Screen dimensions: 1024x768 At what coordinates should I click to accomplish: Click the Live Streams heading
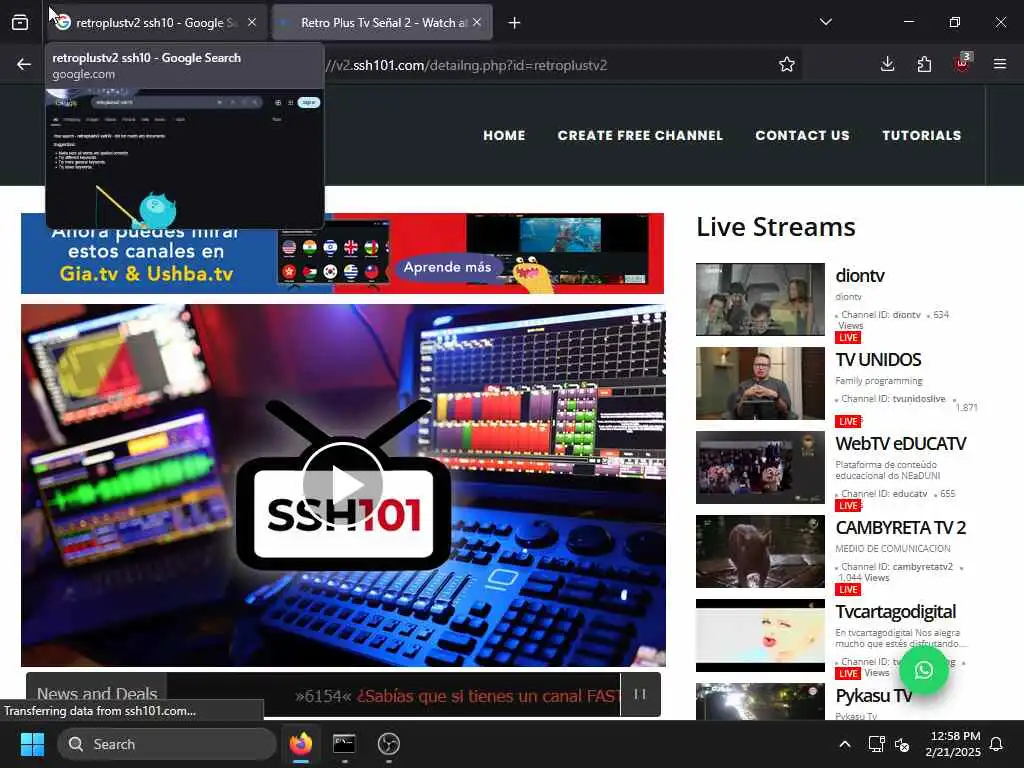(x=775, y=227)
